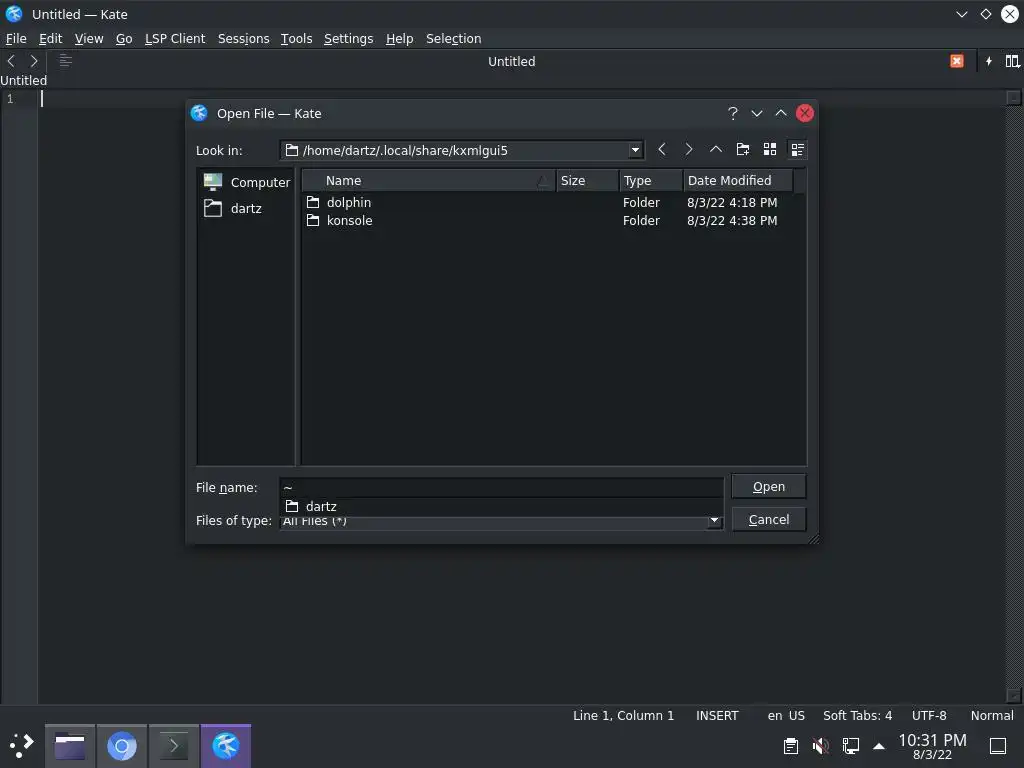Sort files by Date Modified column header
Viewport: 1024px width, 768px height.
(738, 180)
